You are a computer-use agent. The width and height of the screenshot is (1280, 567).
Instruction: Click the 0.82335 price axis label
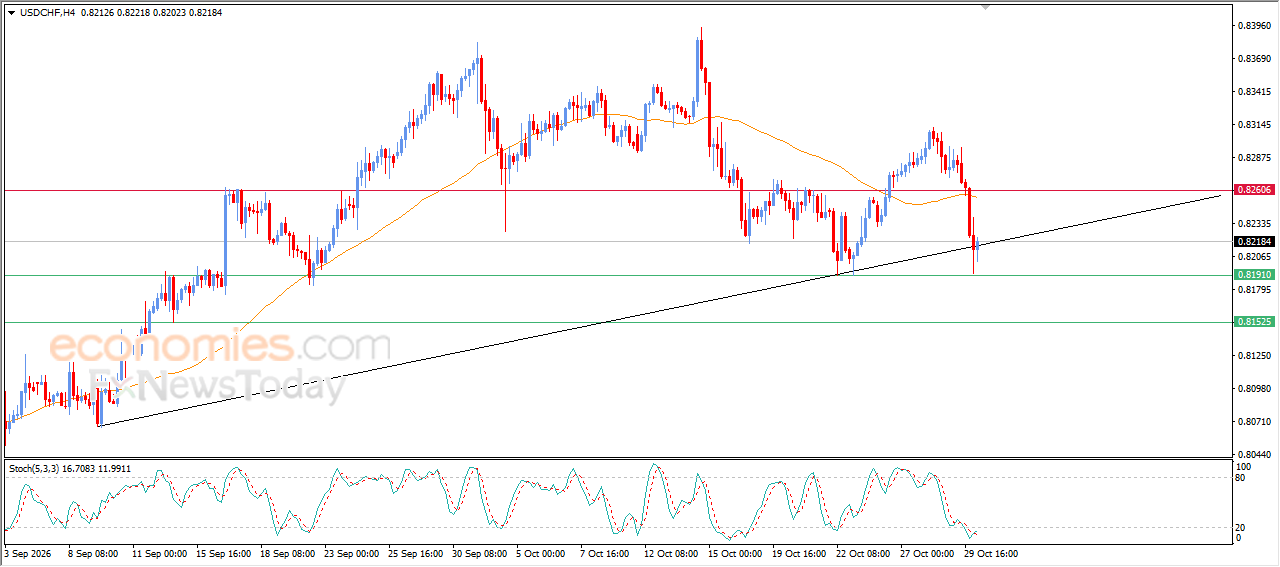1254,223
